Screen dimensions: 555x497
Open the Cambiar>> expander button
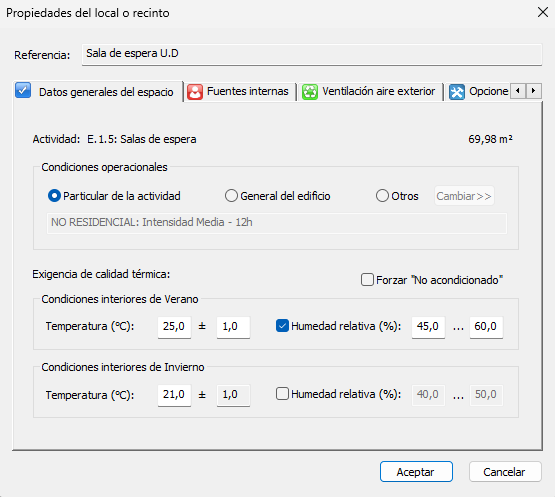(464, 196)
